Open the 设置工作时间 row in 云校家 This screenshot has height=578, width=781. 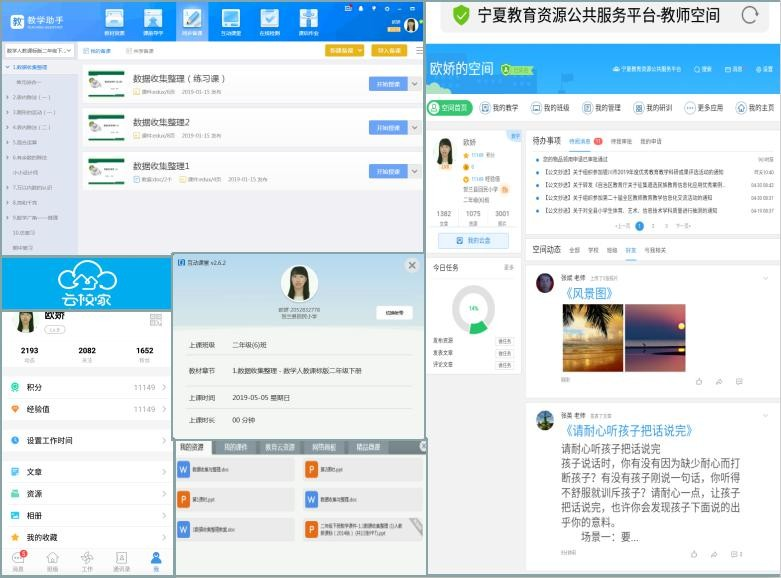87,440
